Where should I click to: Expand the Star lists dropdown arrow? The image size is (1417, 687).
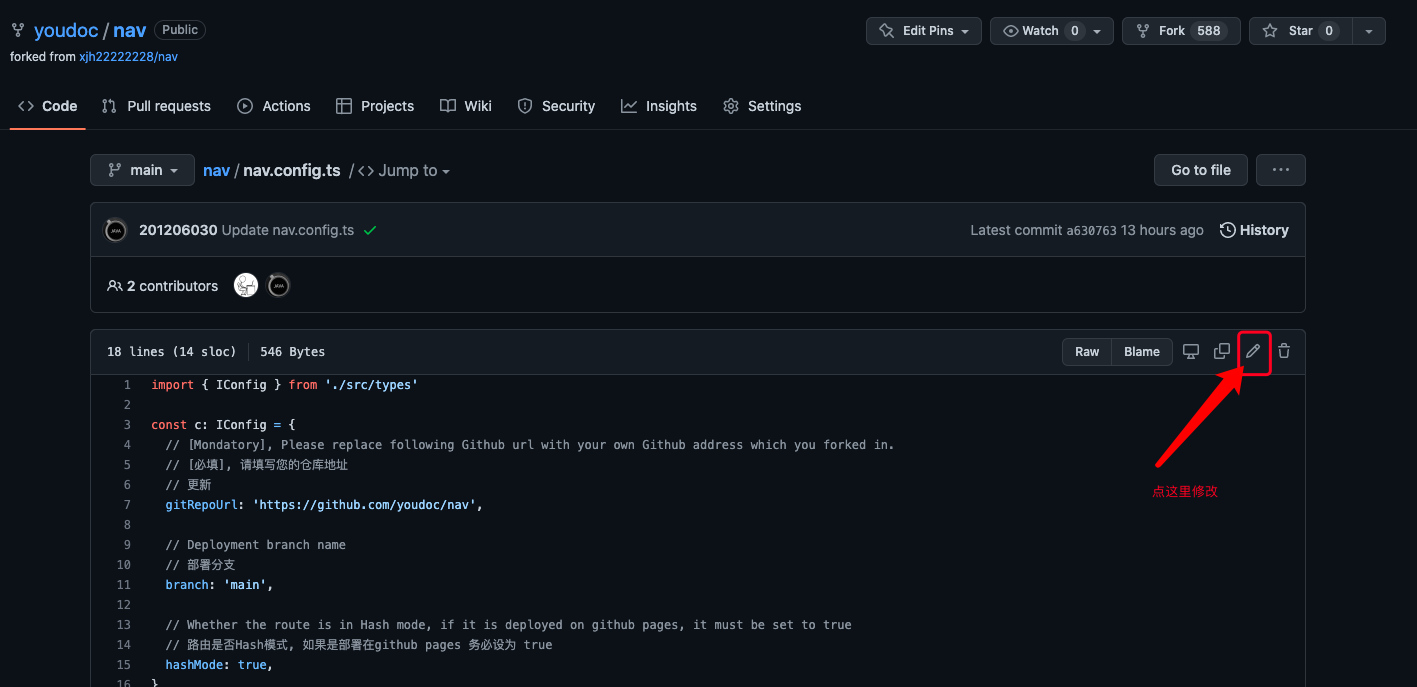coord(1369,31)
